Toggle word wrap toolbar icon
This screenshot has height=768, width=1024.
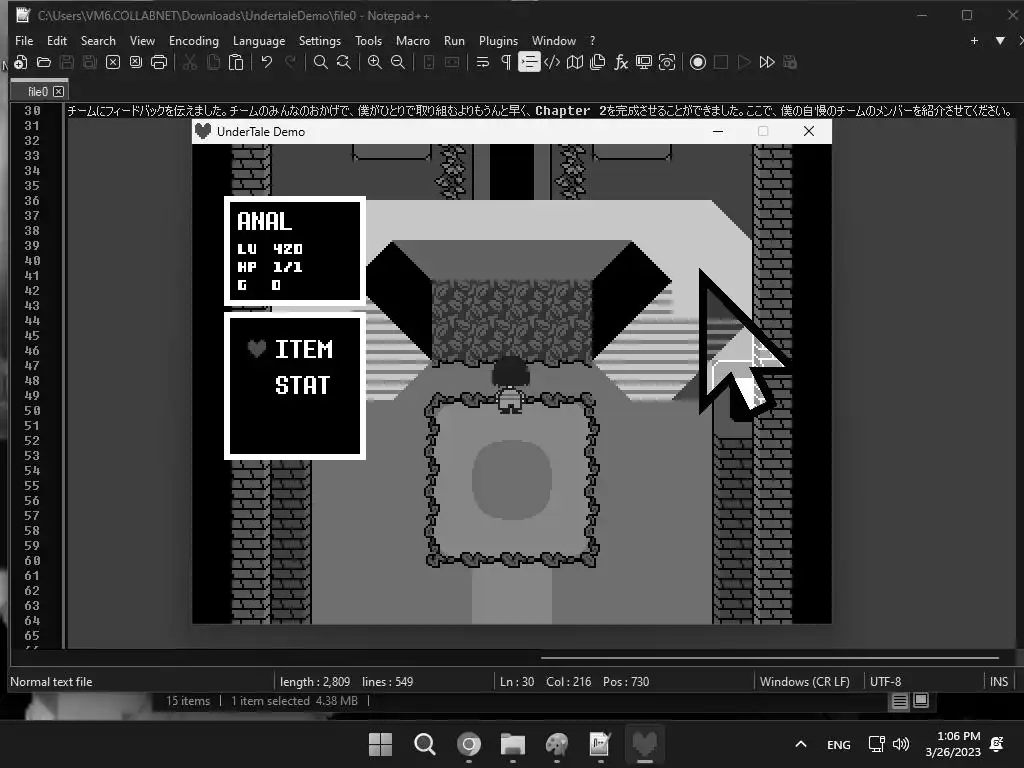483,62
